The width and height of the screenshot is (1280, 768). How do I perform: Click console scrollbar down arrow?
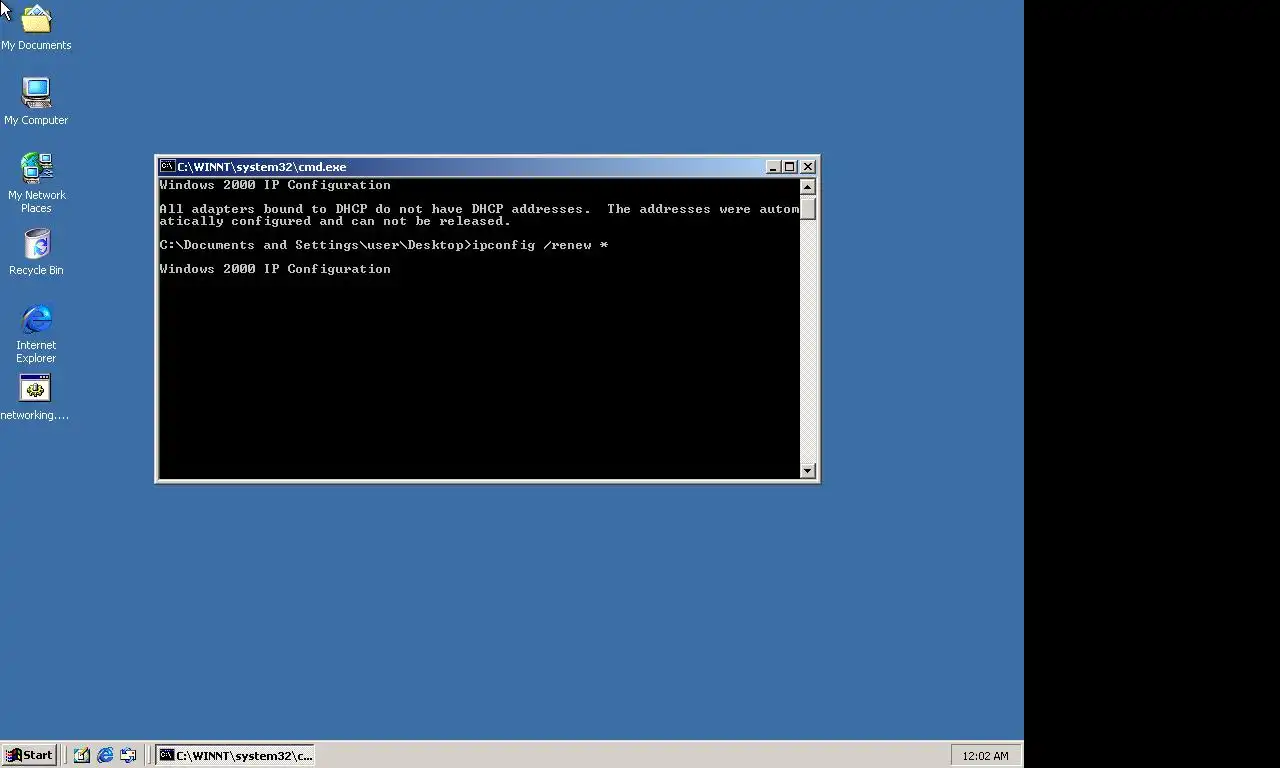coord(808,471)
